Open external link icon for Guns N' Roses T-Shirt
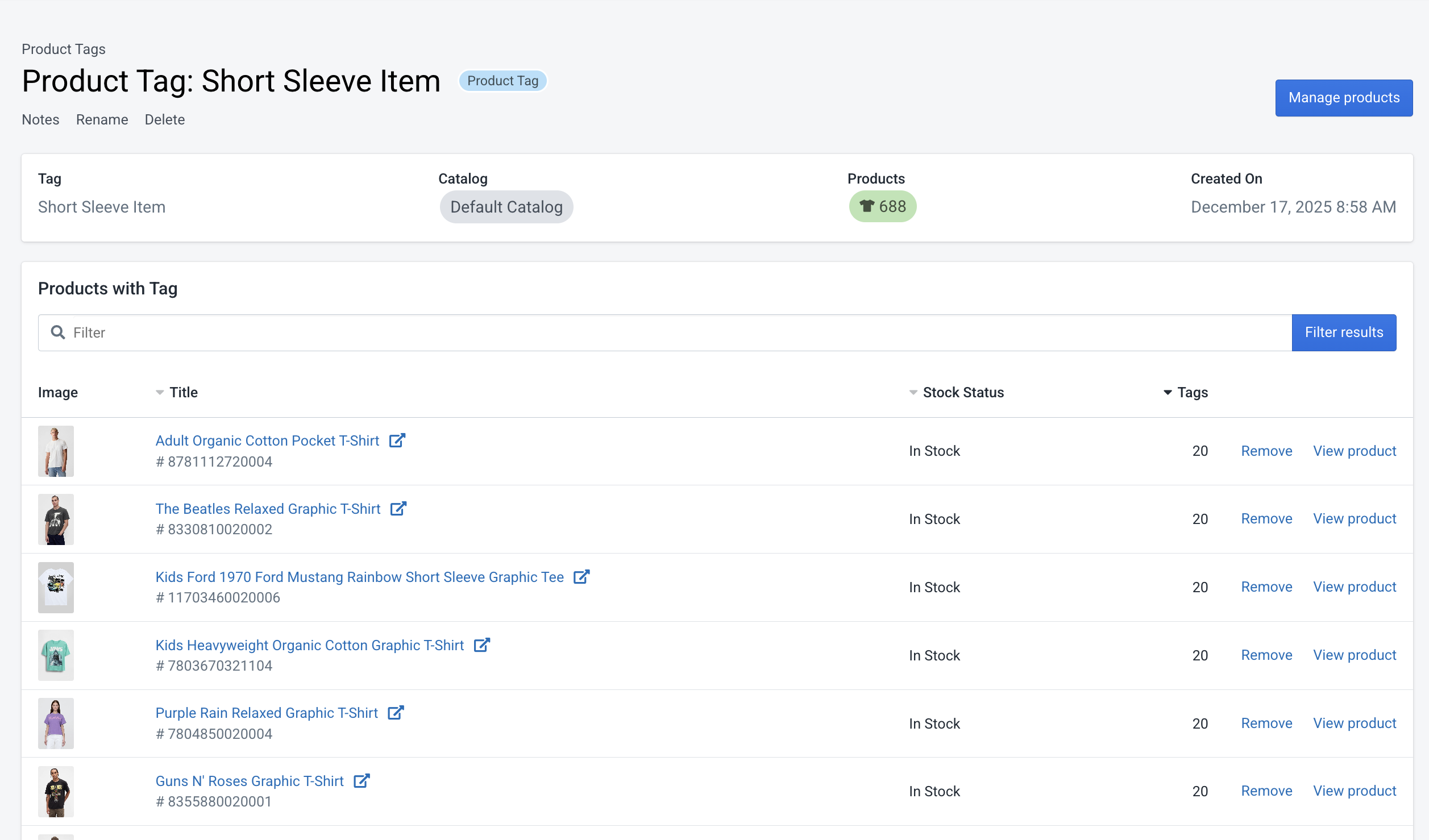The image size is (1429, 840). (362, 781)
